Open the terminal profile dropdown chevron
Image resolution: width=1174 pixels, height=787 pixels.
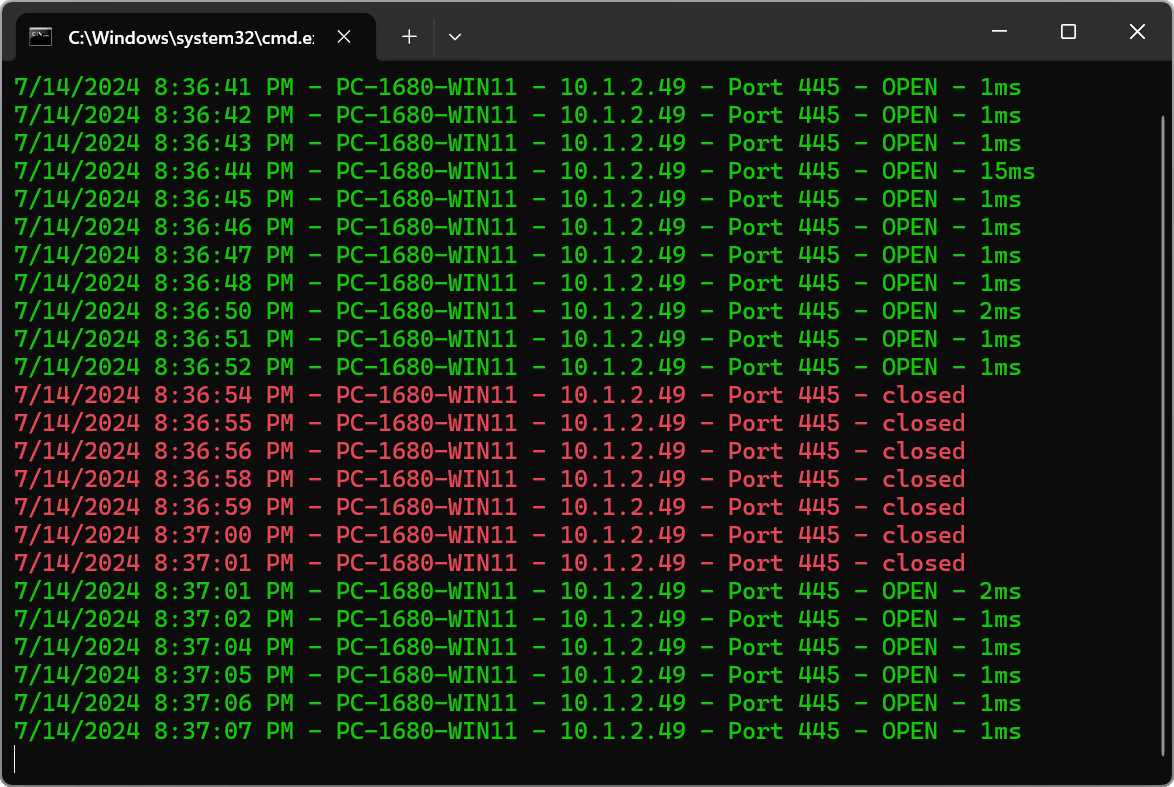455,36
